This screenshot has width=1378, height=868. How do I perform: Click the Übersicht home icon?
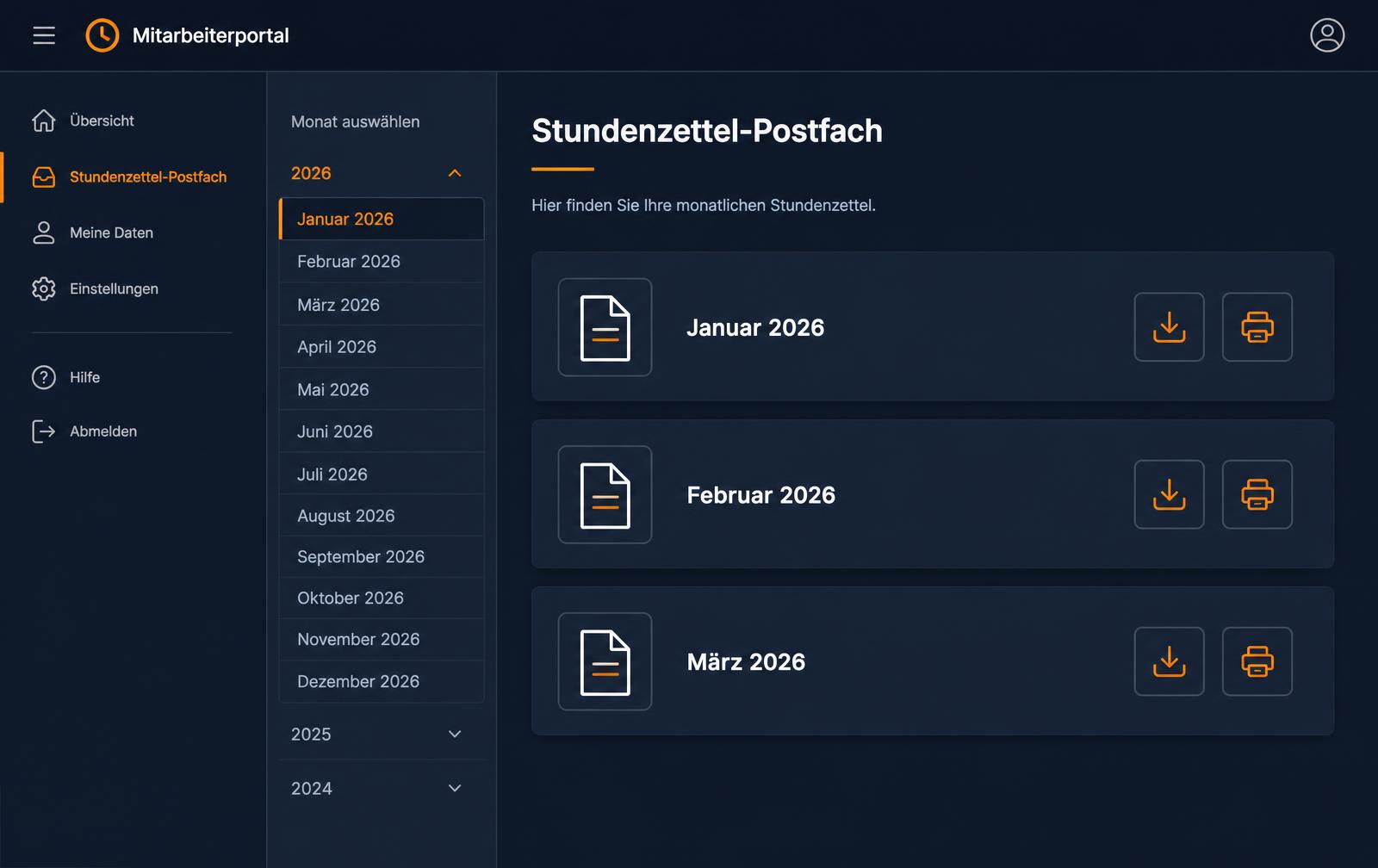click(44, 121)
